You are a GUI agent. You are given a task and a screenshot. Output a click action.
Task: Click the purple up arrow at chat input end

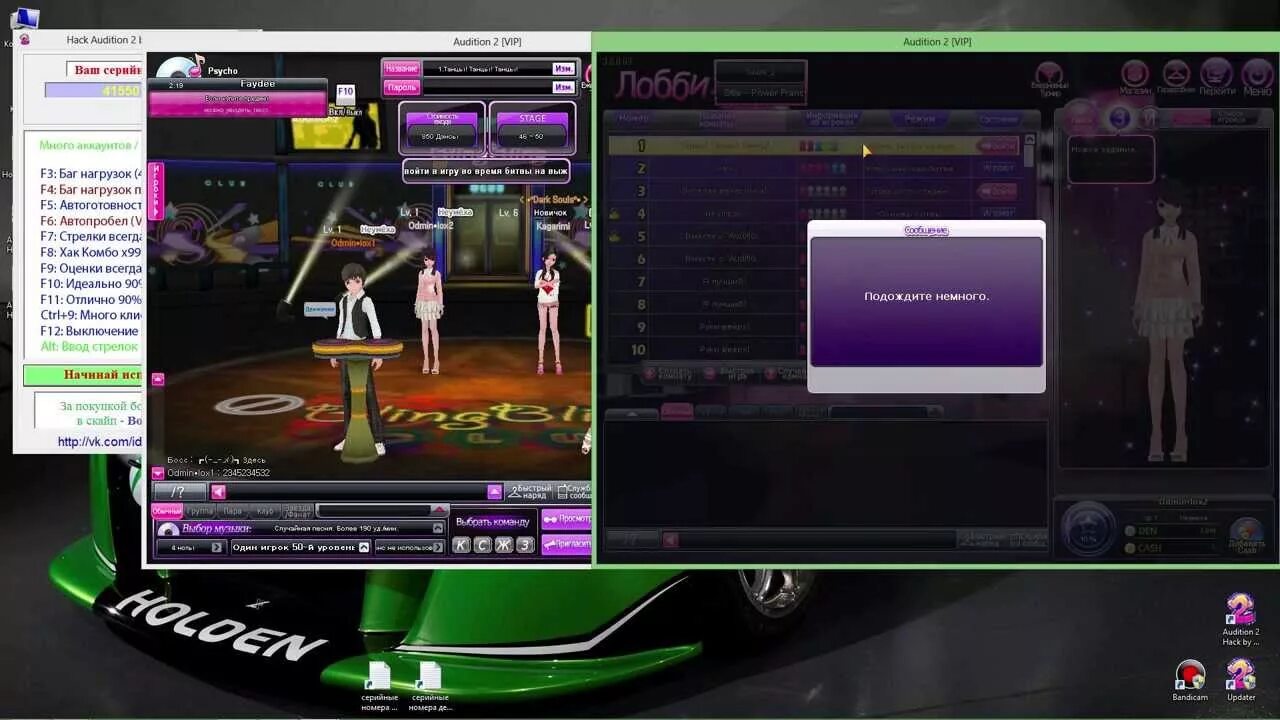coord(494,491)
